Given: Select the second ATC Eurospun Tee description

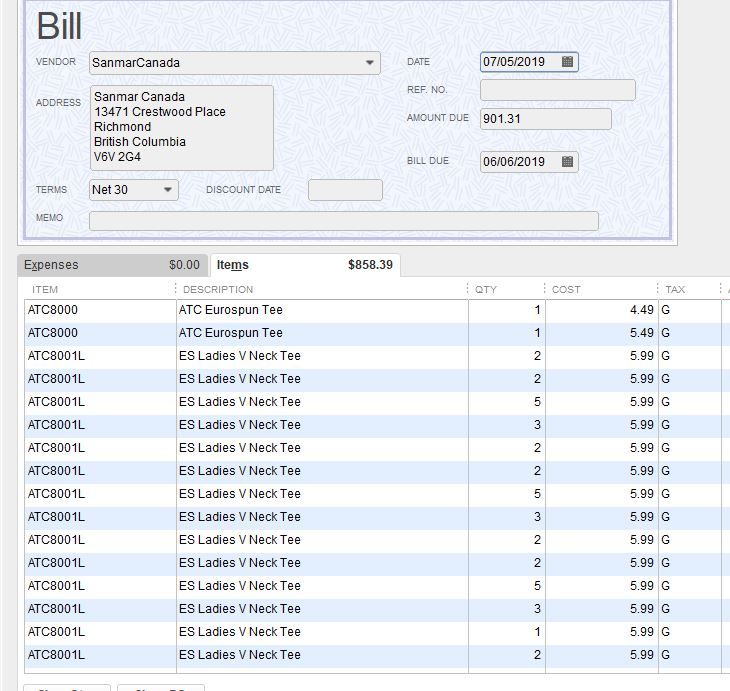Looking at the screenshot, I should (x=322, y=333).
